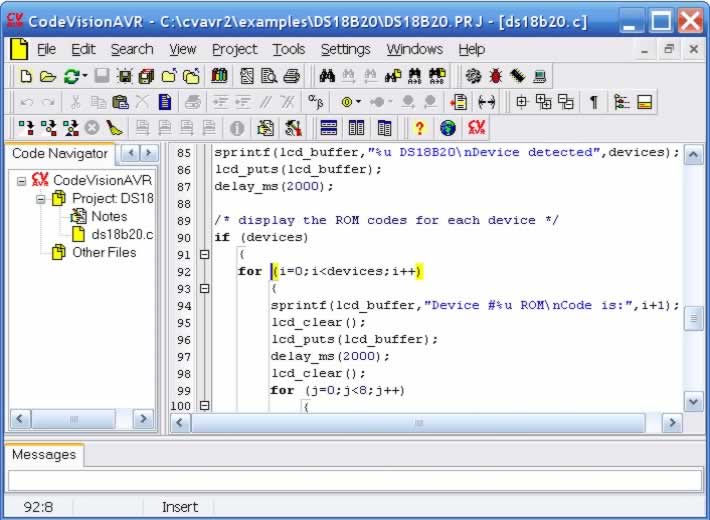Click the Match Braces double-arrow icon
Image resolution: width=710 pixels, height=520 pixels.
[486, 102]
